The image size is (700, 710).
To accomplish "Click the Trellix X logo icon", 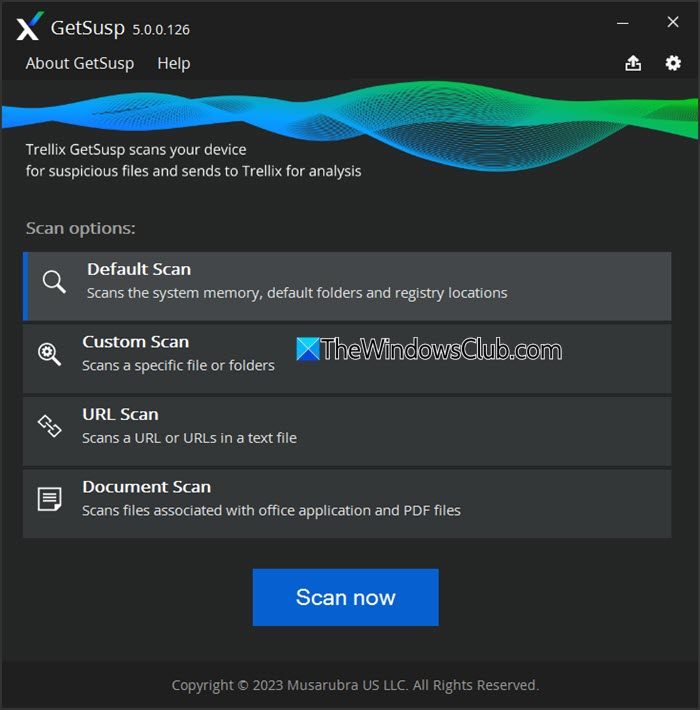I will coord(30,26).
